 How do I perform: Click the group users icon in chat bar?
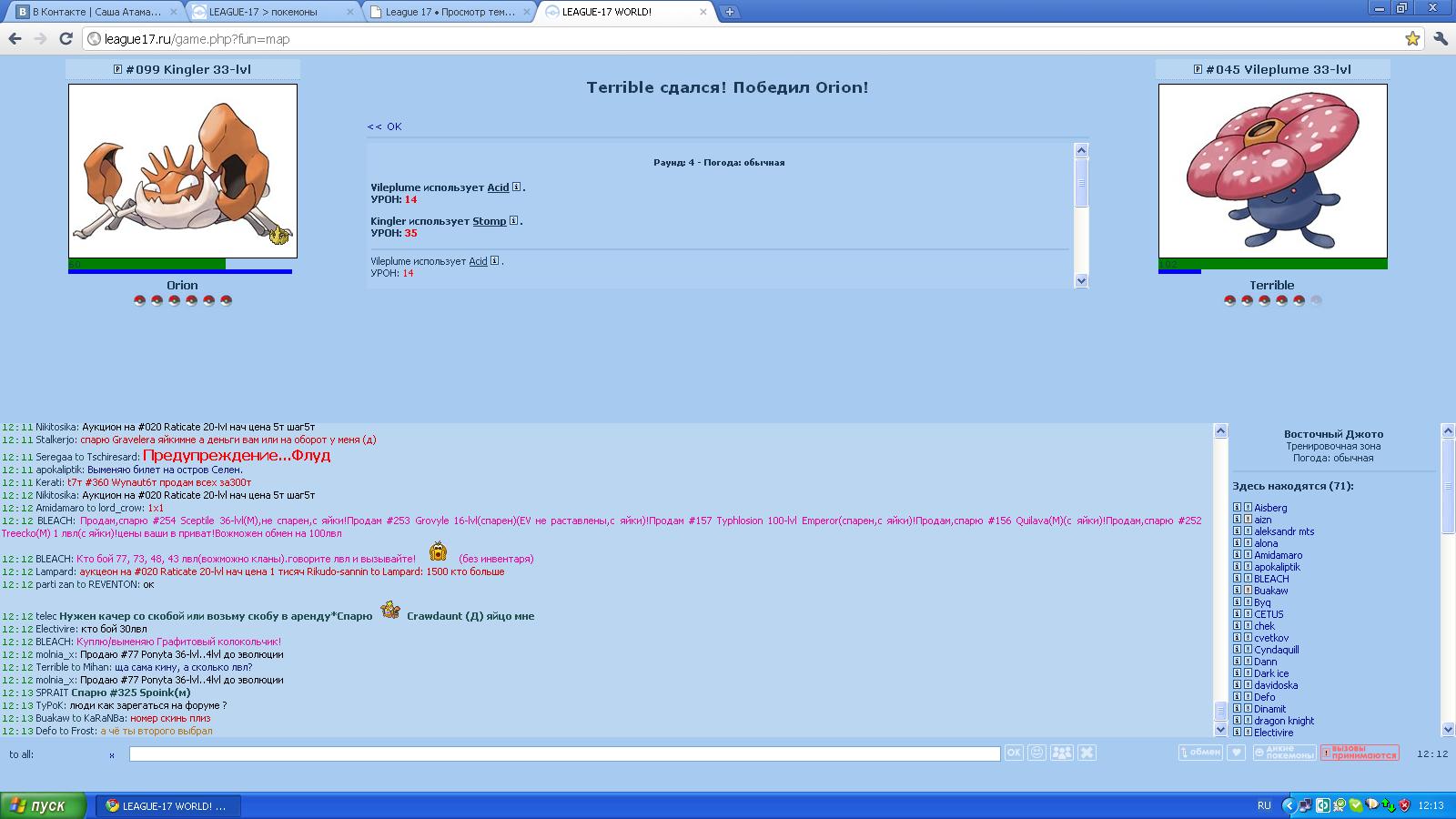[x=1061, y=753]
